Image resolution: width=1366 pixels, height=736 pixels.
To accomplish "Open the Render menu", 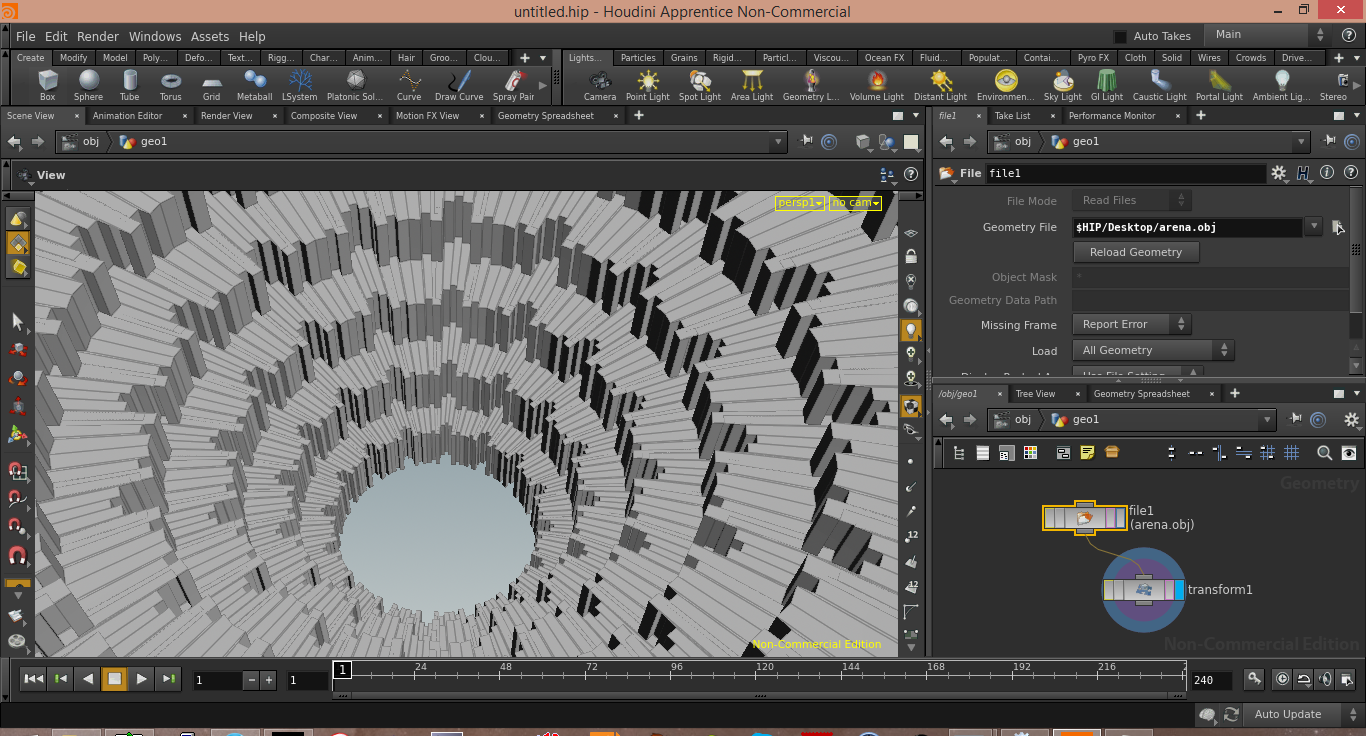I will (x=97, y=36).
